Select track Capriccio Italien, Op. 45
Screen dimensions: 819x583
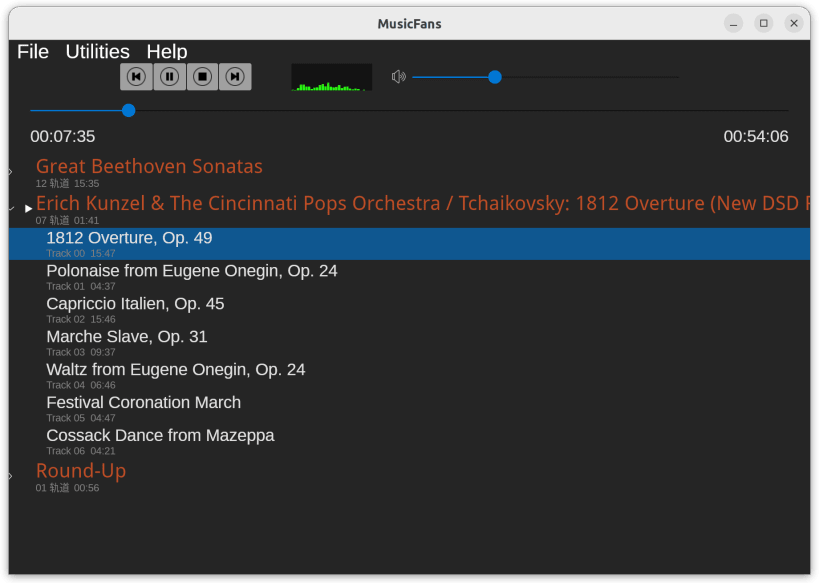[410, 310]
